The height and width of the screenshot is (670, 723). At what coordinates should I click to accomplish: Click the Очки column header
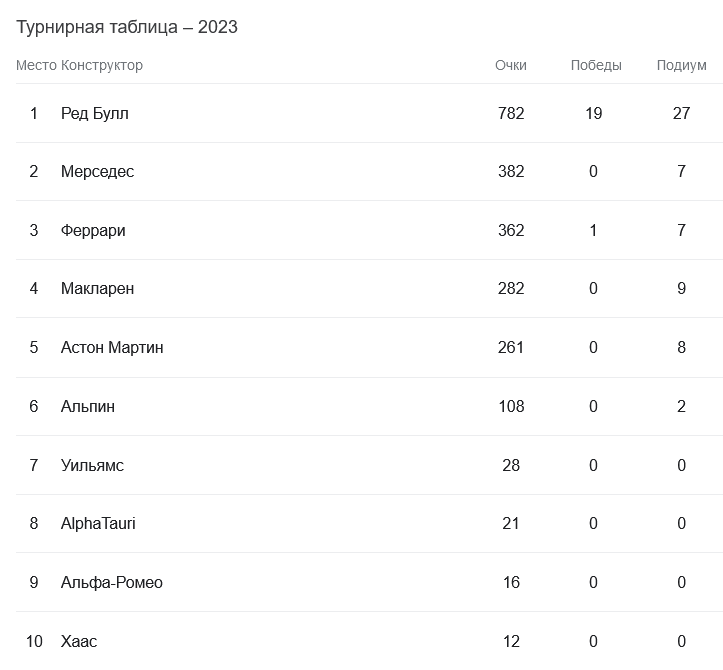[x=510, y=65]
